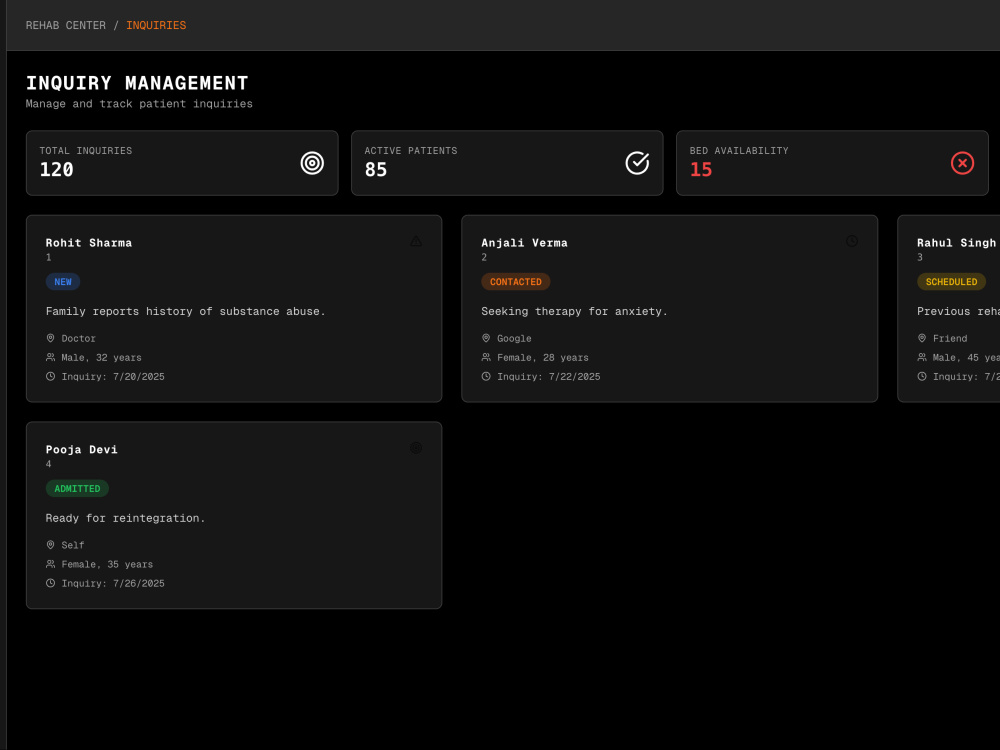Click the warning icon on Rohit Sharma card
Screen dimensions: 1000x750
pos(416,241)
